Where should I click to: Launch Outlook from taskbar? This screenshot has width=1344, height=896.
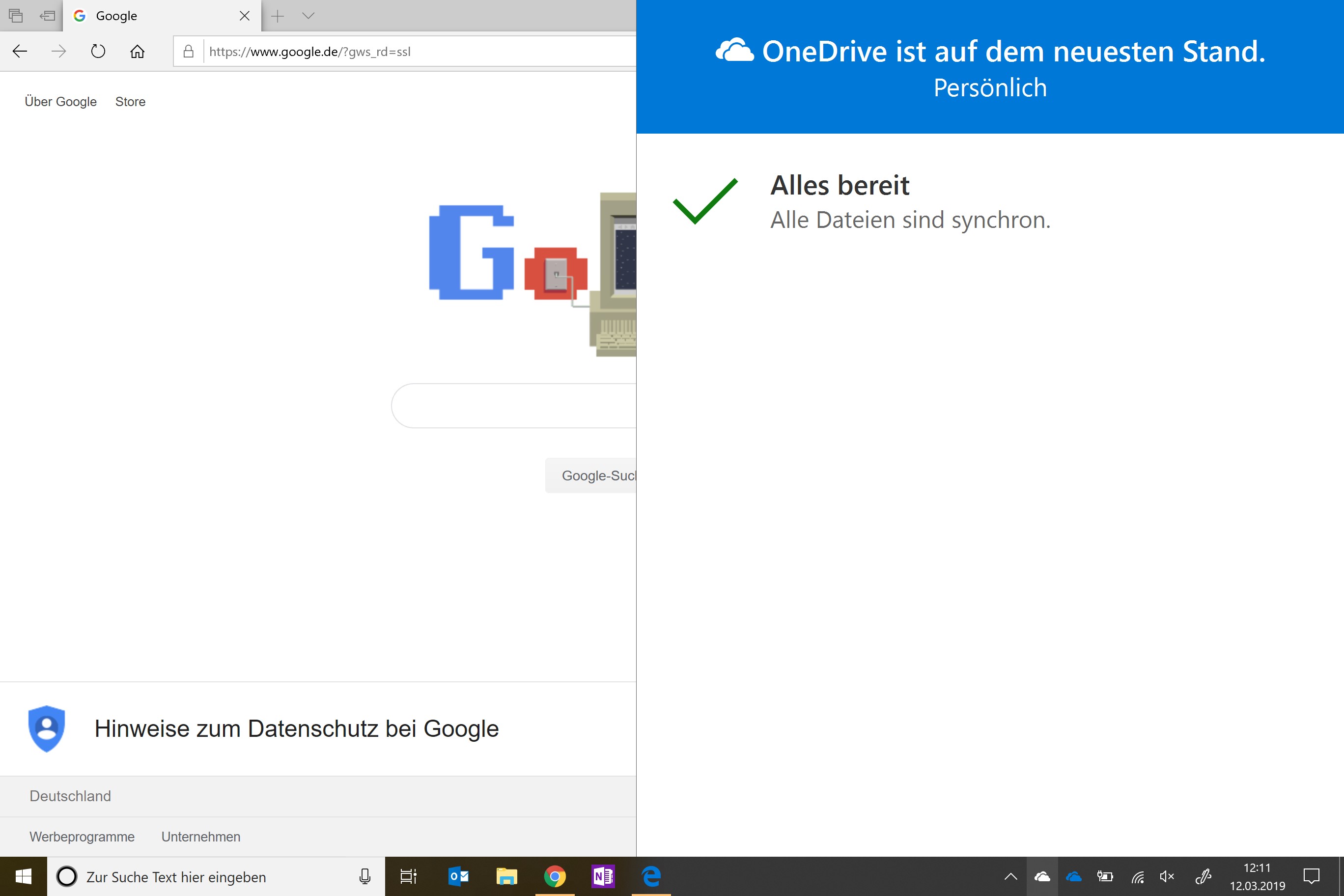[x=458, y=876]
